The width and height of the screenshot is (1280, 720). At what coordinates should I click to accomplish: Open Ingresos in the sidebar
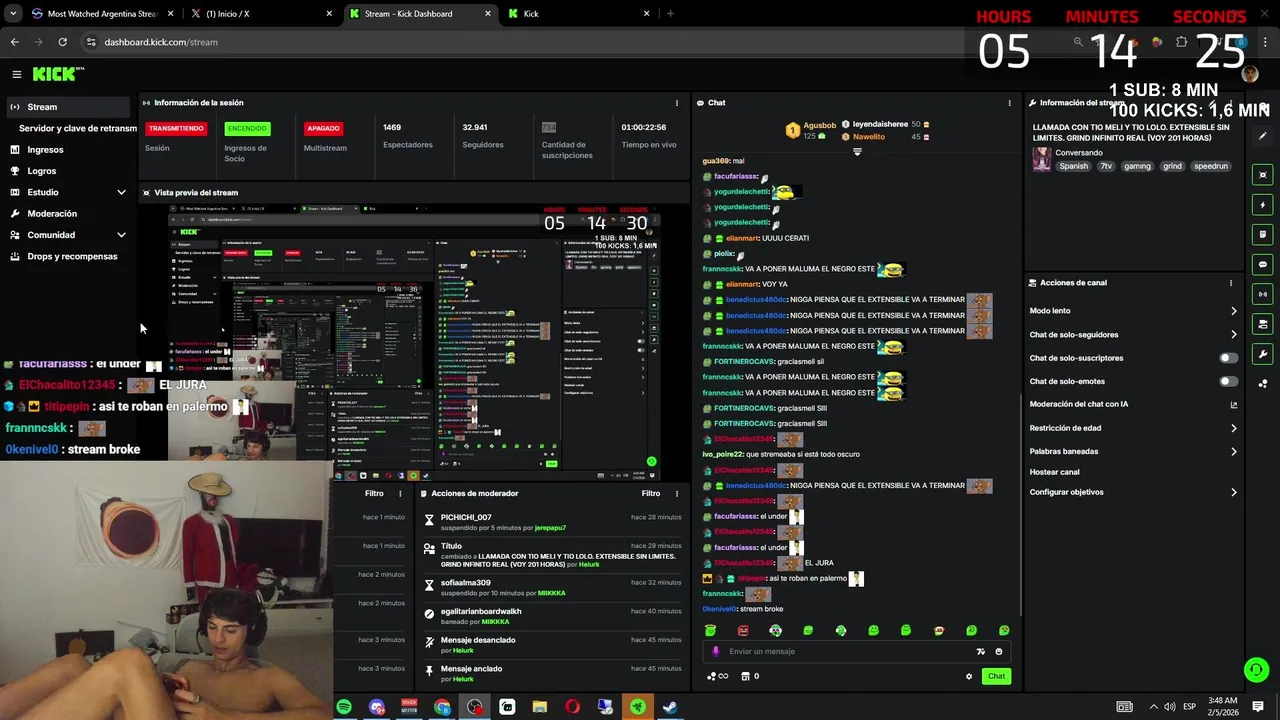click(45, 150)
